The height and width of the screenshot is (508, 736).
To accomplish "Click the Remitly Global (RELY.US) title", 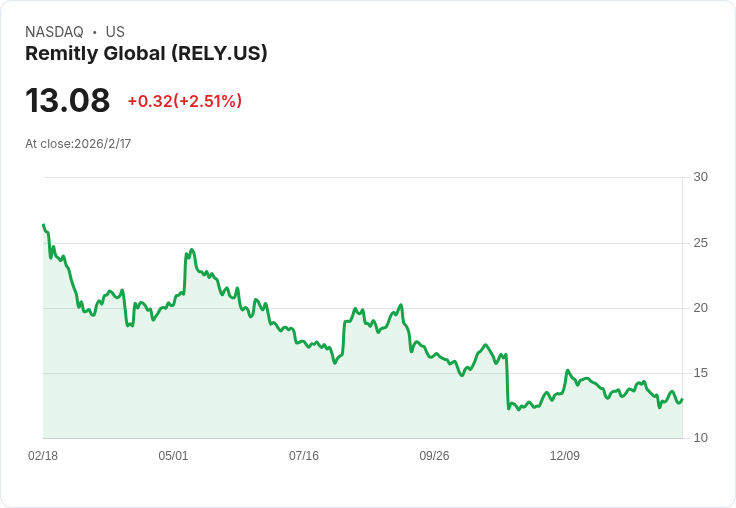I will (x=146, y=54).
